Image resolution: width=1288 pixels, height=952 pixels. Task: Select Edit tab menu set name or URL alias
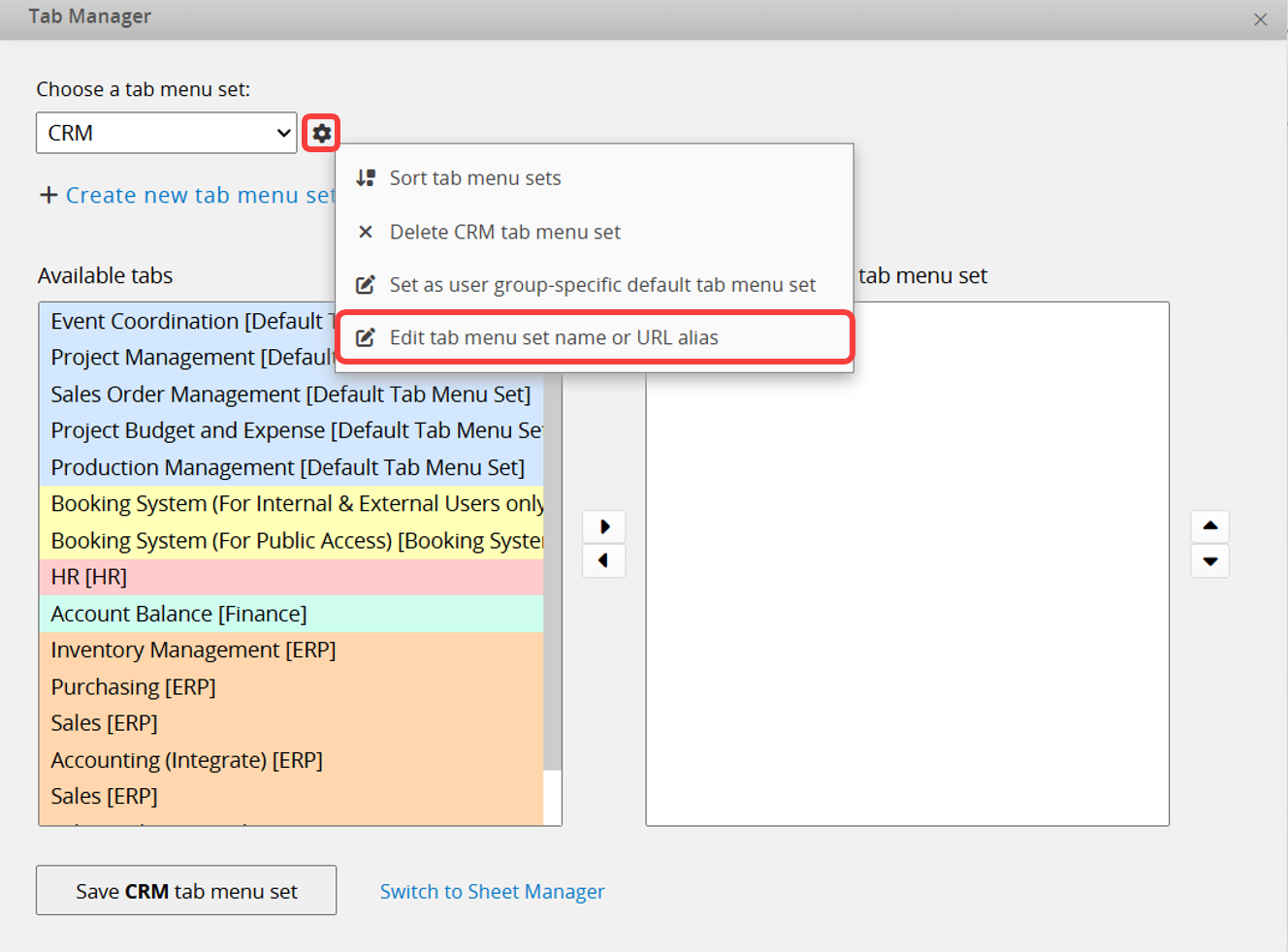(x=554, y=337)
